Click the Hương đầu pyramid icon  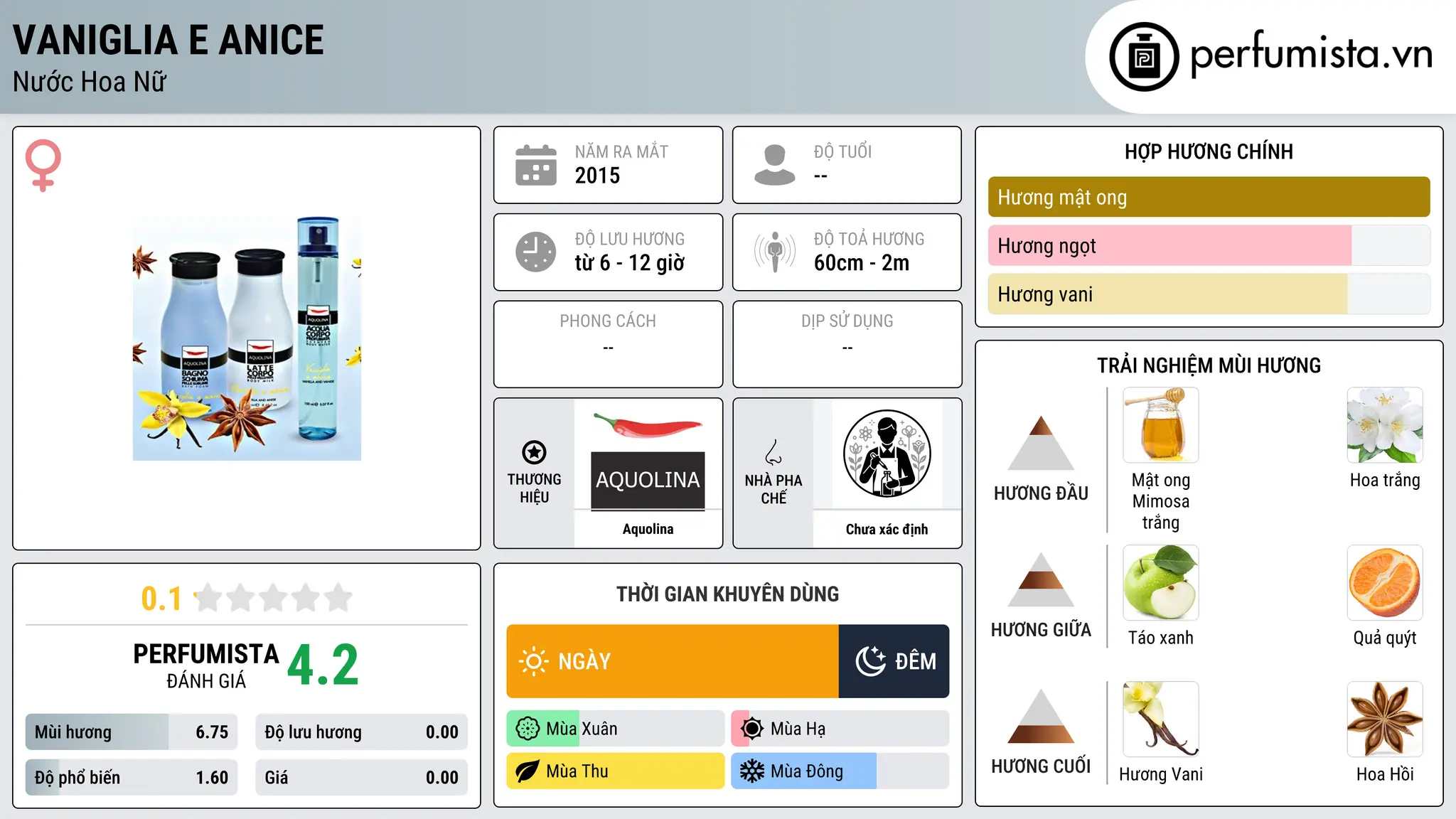[1042, 443]
